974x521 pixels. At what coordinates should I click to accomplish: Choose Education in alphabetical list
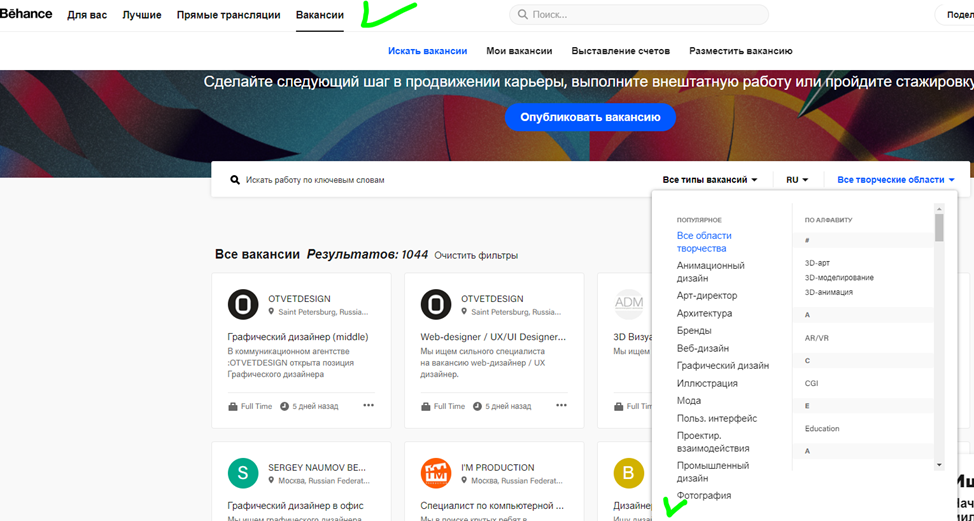822,429
